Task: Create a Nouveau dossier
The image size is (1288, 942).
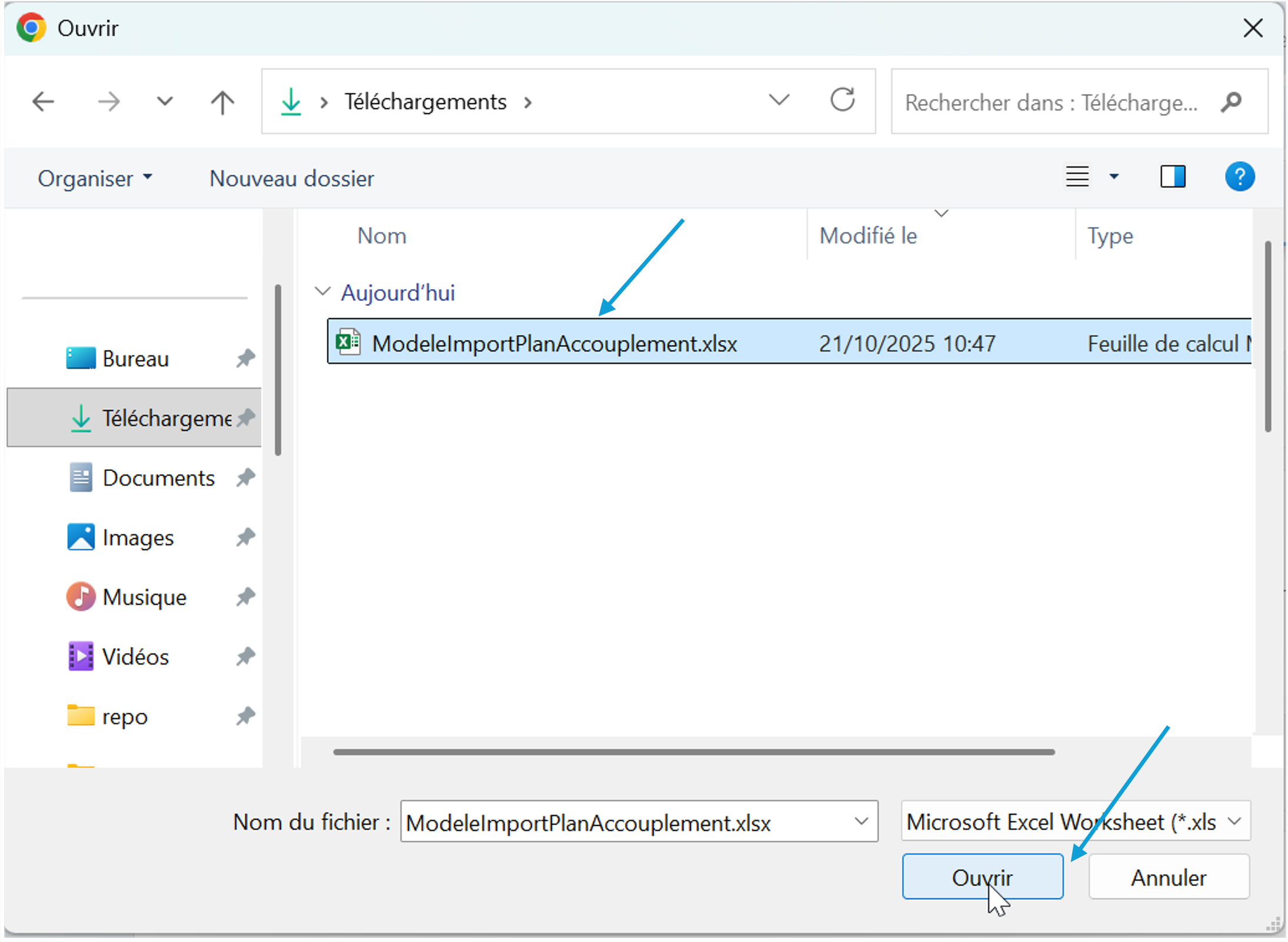Action: click(292, 178)
